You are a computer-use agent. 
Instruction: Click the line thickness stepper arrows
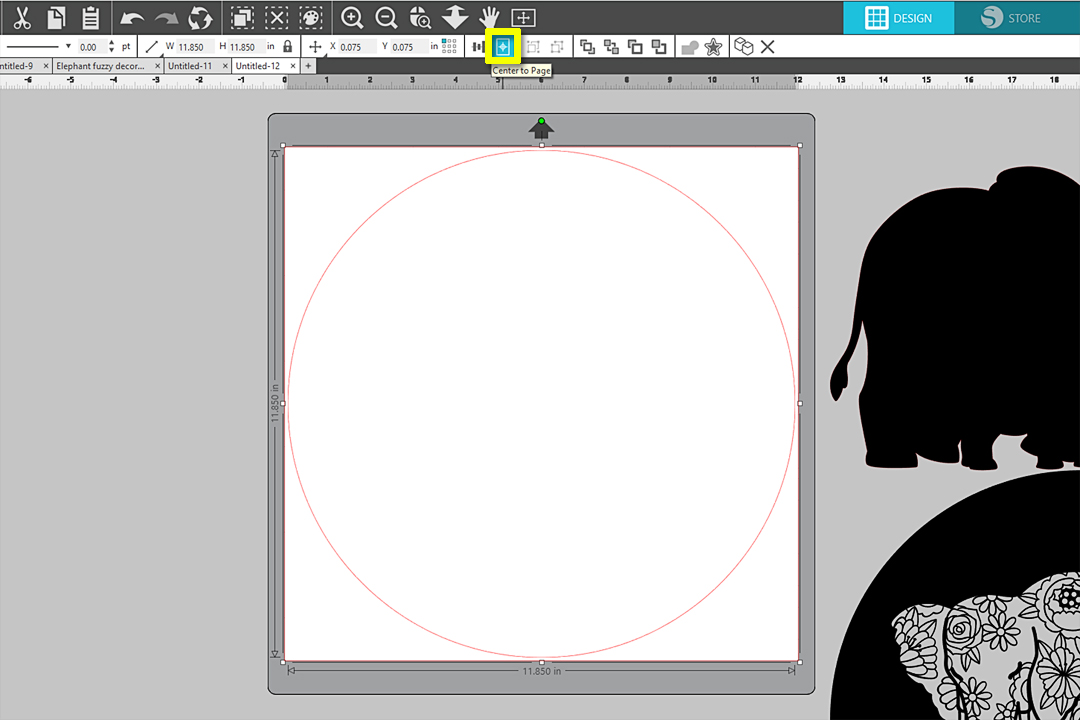click(x=112, y=47)
